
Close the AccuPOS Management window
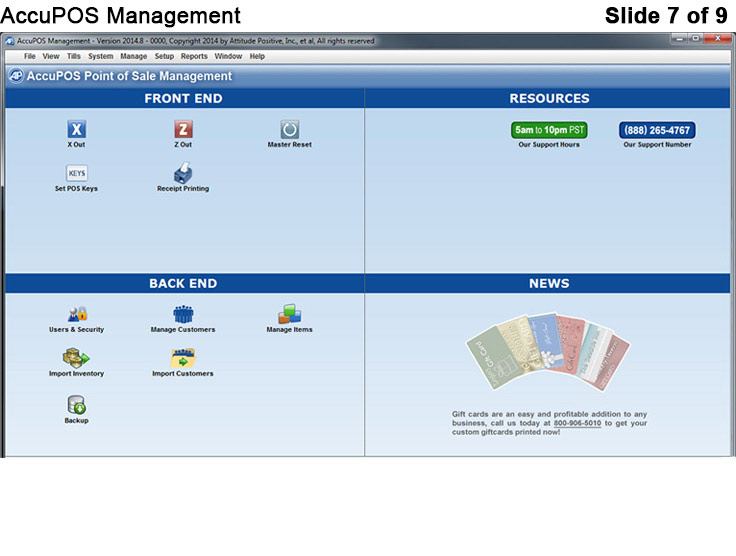coord(718,38)
